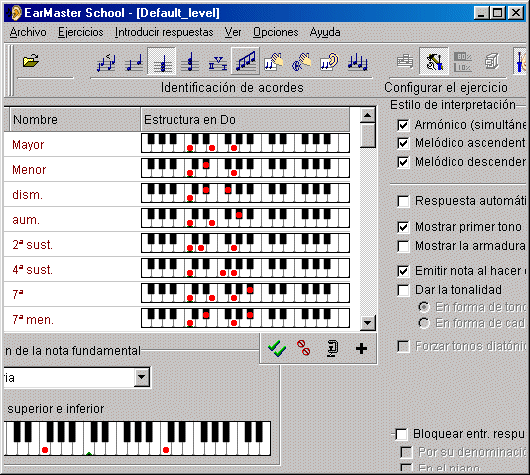The height and width of the screenshot is (475, 530).
Task: Click the Mayor chord piano diagram
Action: 245,143
